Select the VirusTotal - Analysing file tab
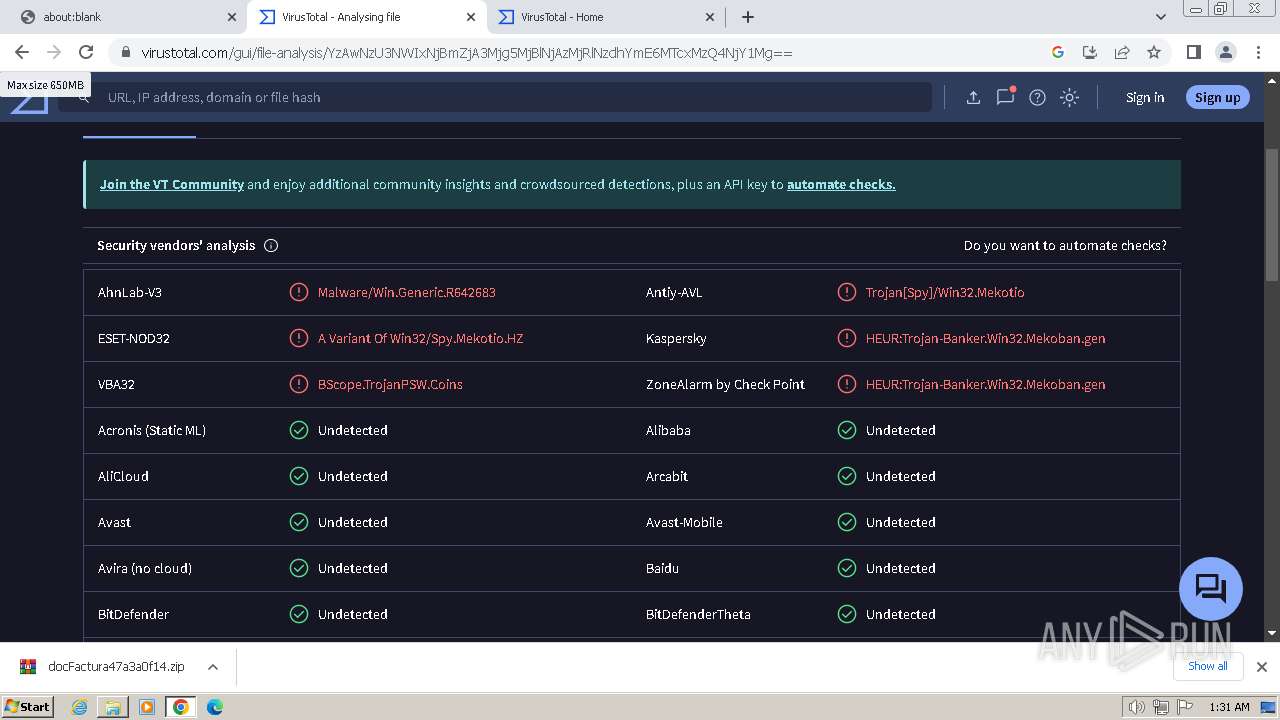This screenshot has width=1280, height=720. click(366, 17)
